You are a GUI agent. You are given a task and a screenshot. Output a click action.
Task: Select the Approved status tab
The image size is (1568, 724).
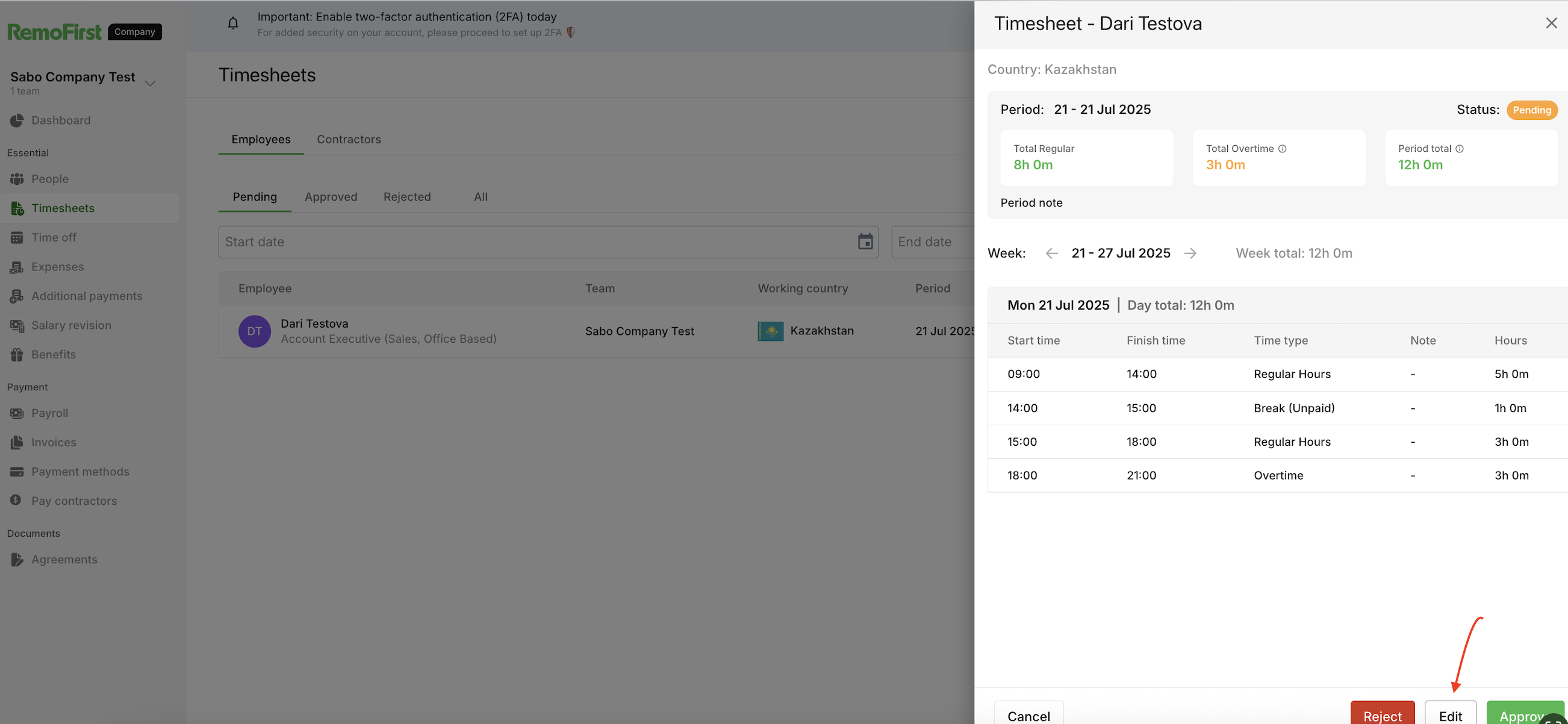[331, 197]
